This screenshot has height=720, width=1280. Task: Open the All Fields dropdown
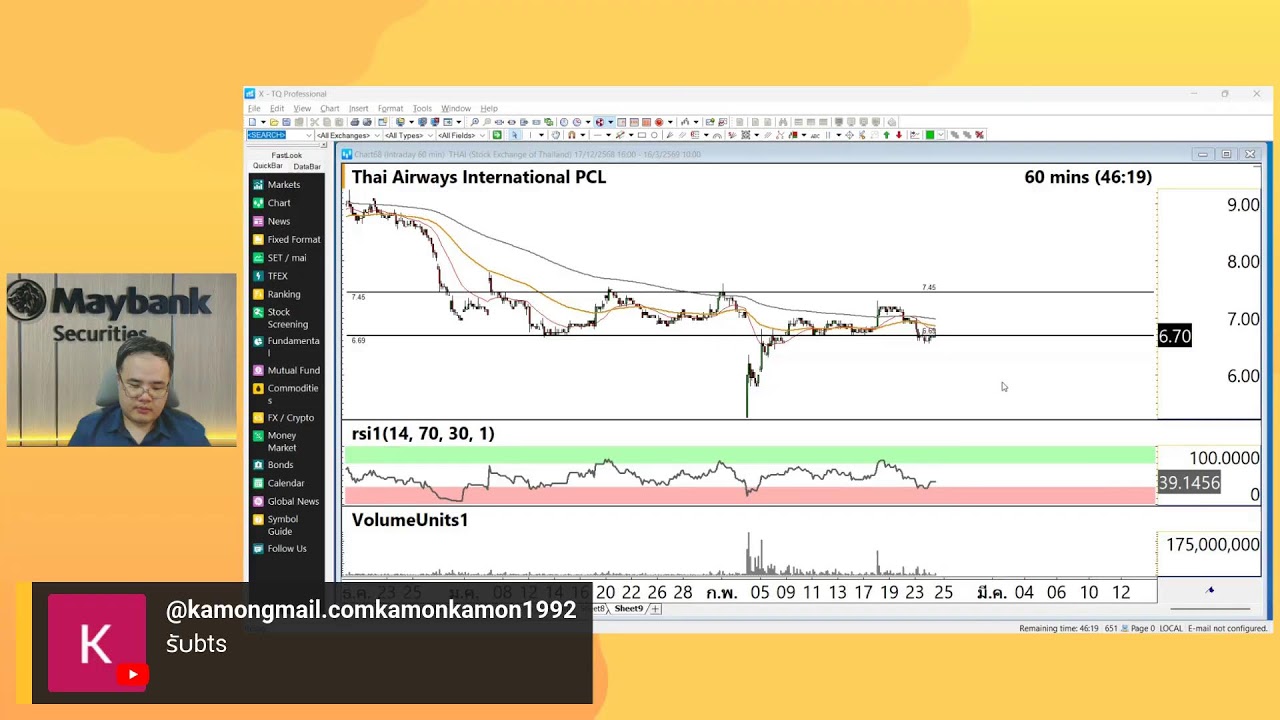click(x=482, y=135)
